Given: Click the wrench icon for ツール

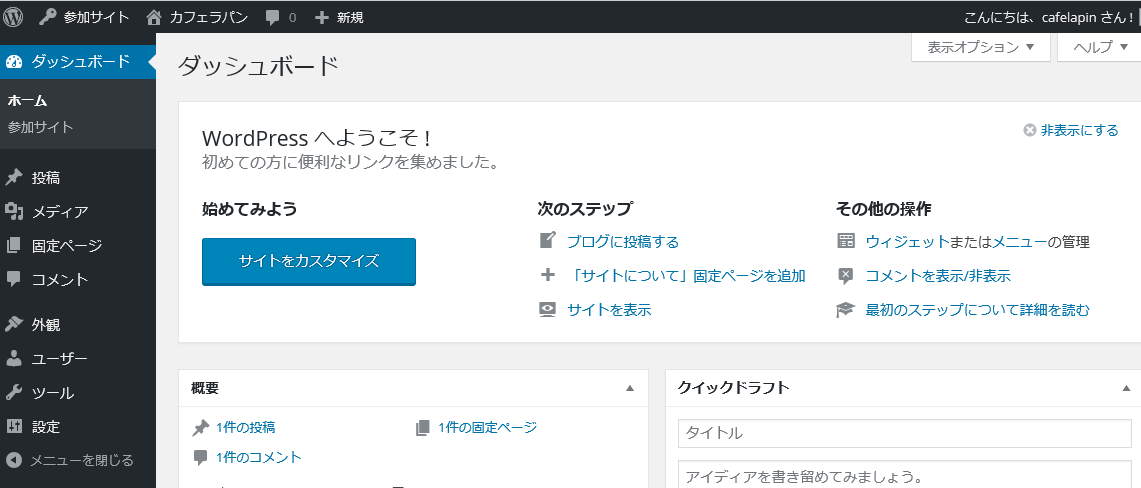Looking at the screenshot, I should pos(14,393).
